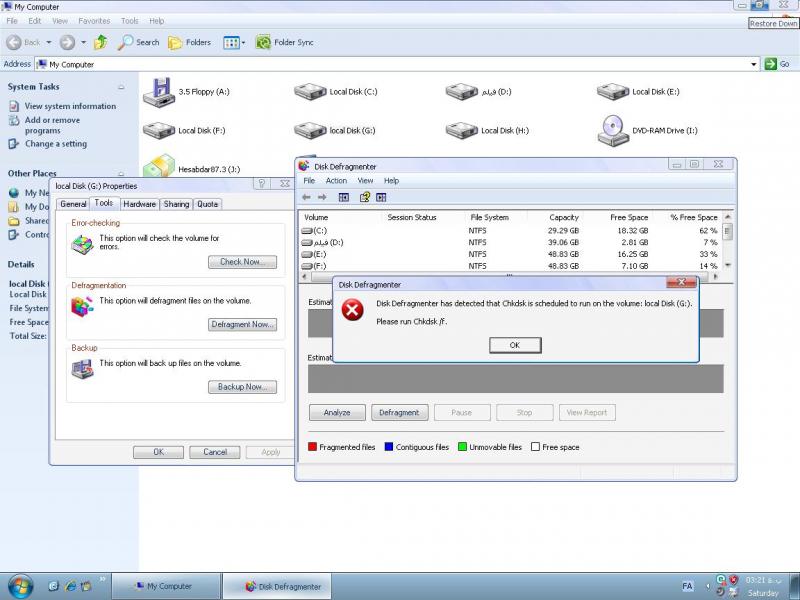This screenshot has height=600, width=800.
Task: Select the Hesabdar87.3 (J:) drive icon
Action: 159,167
